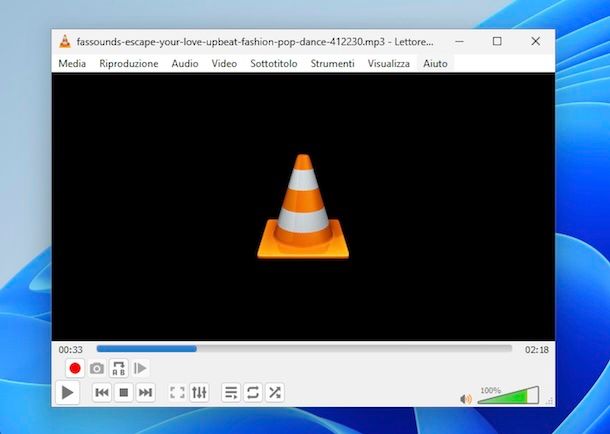Skip to the previous track

(x=102, y=392)
